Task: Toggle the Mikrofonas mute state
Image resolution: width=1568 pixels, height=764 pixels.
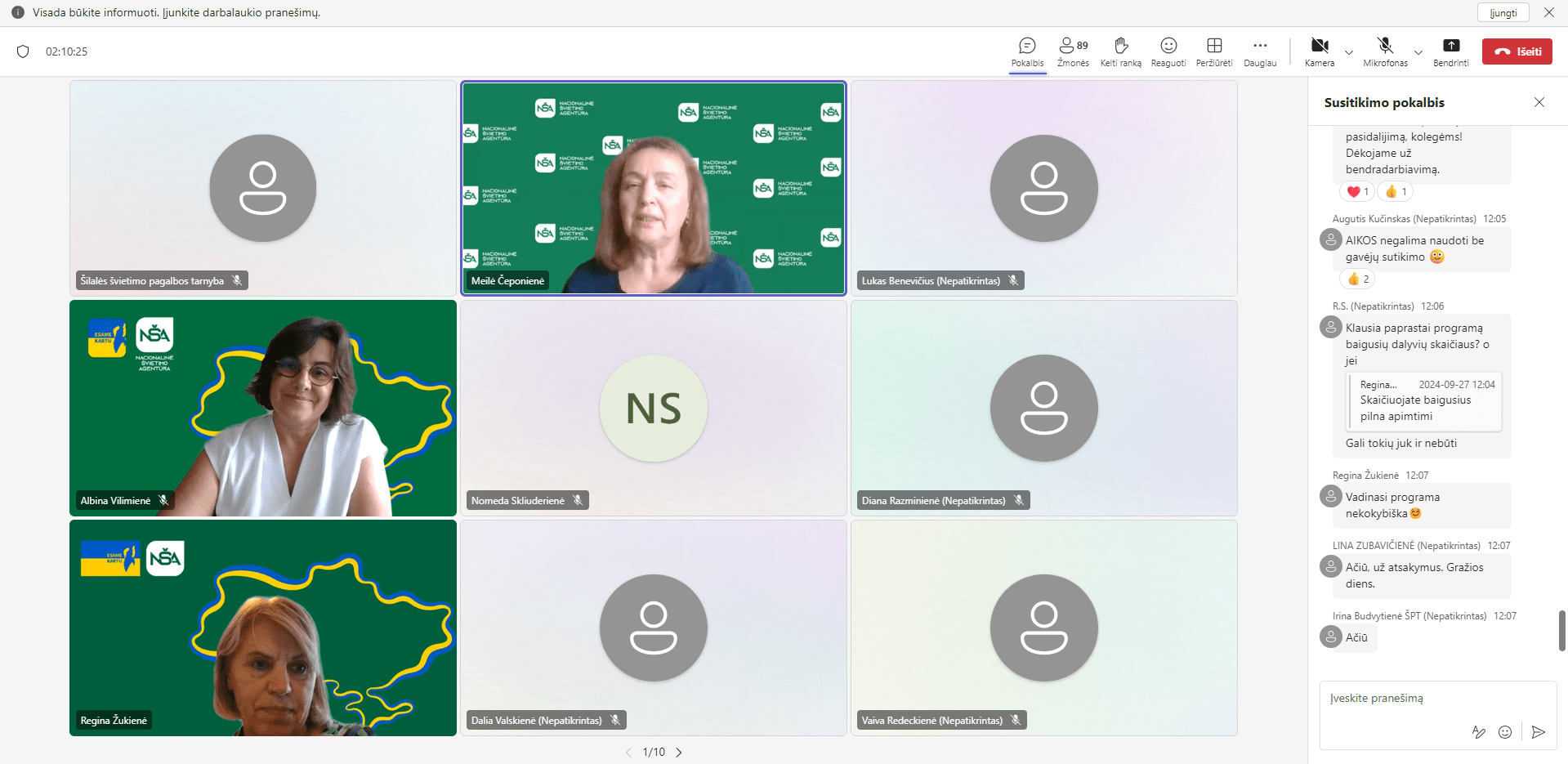Action: 1385,47
